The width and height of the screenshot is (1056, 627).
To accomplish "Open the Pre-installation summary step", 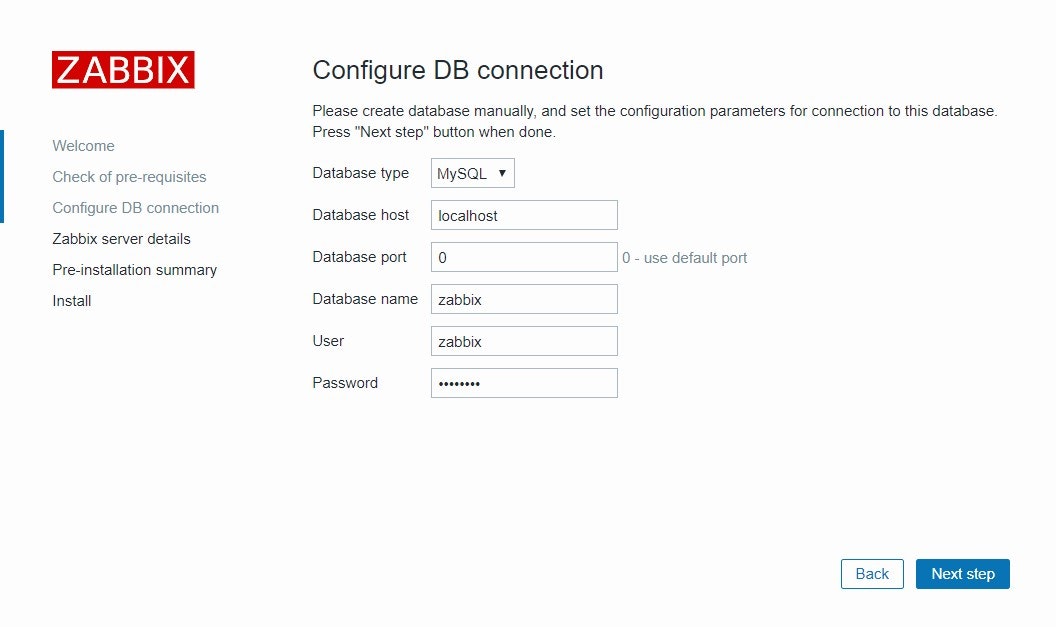I will click(x=134, y=269).
